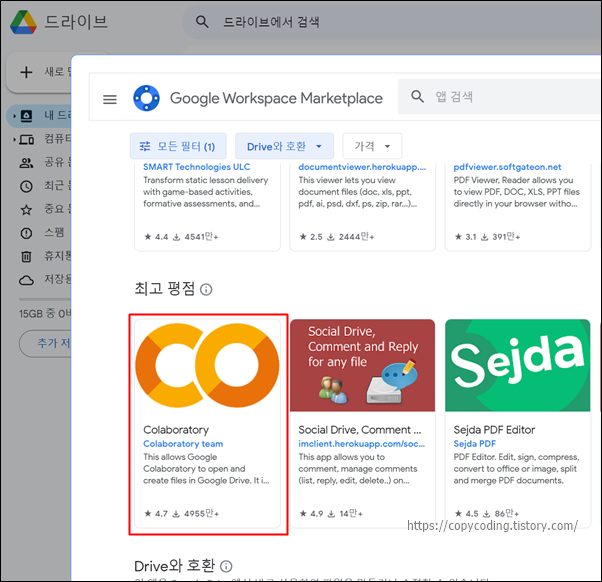The image size is (602, 582).
Task: Click the Drive compatible info icon
Action: pyautogui.click(x=226, y=566)
